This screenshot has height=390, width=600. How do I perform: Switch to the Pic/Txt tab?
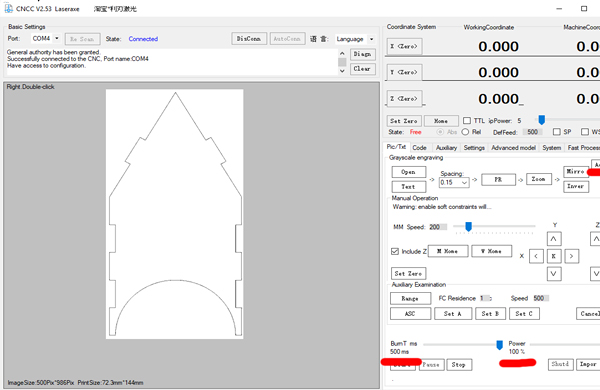tap(396, 147)
